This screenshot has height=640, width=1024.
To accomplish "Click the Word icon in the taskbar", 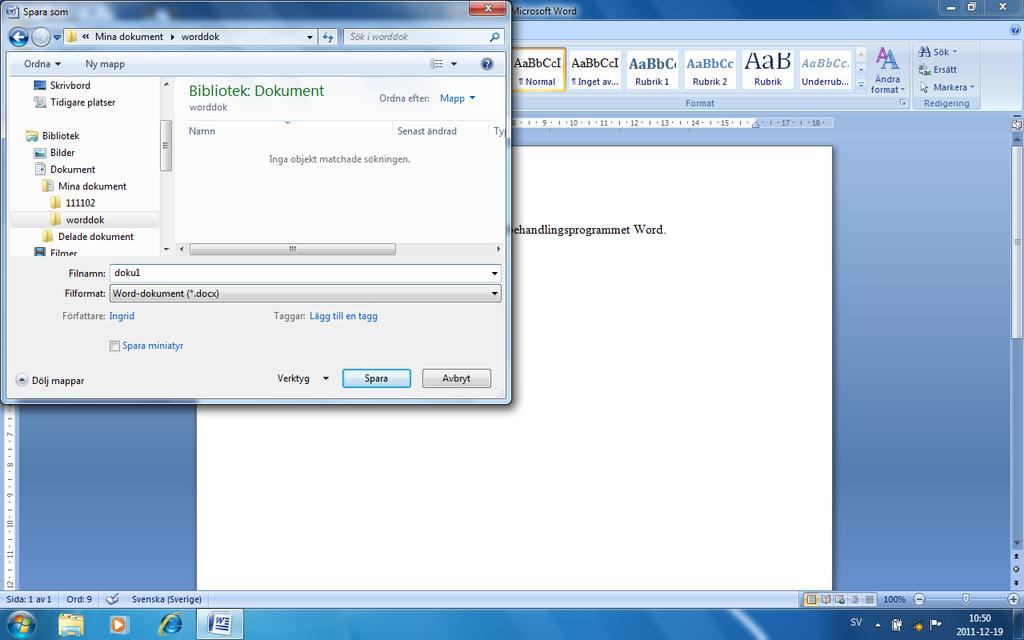I will 220,624.
